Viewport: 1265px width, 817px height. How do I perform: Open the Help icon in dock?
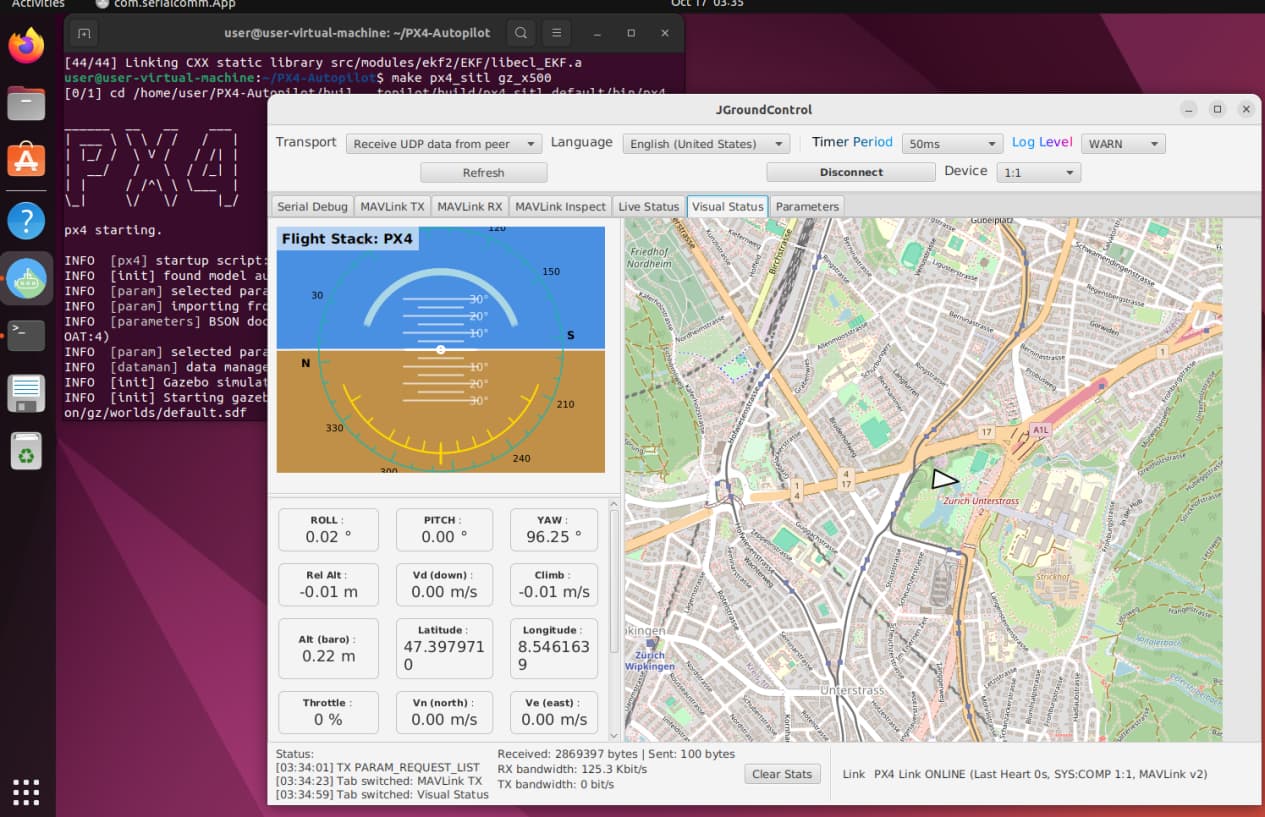27,220
